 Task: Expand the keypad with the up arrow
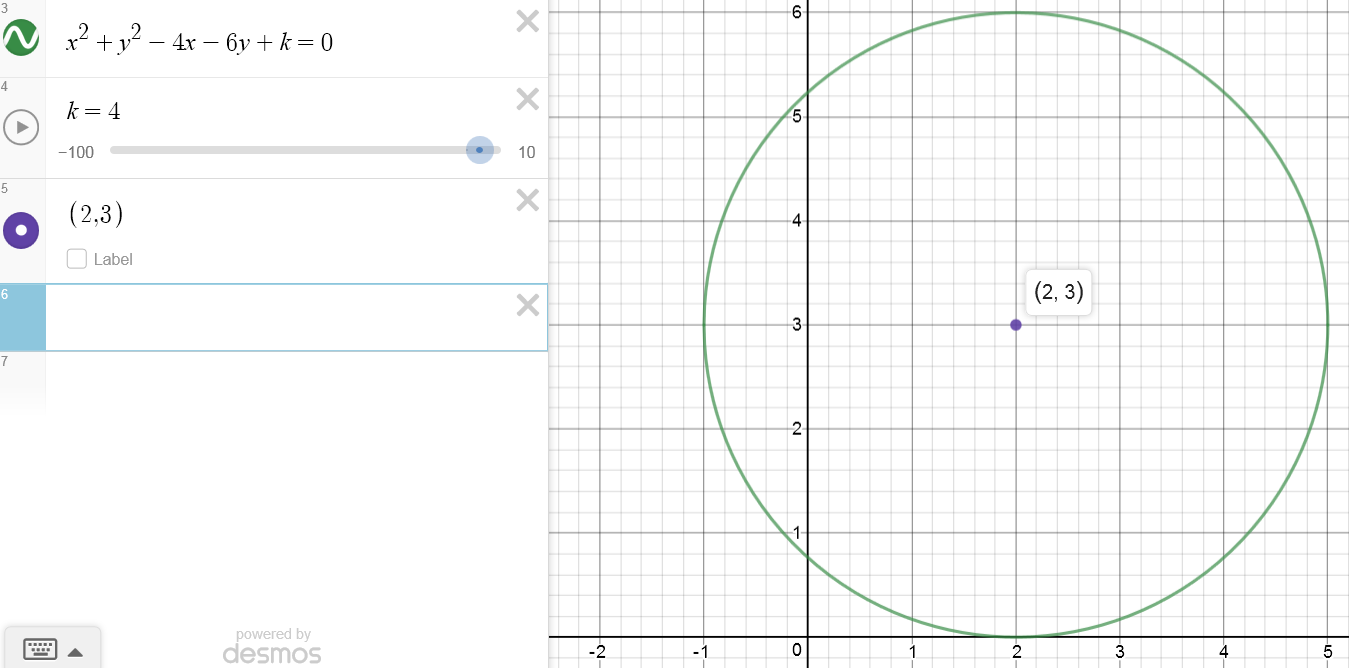point(75,652)
